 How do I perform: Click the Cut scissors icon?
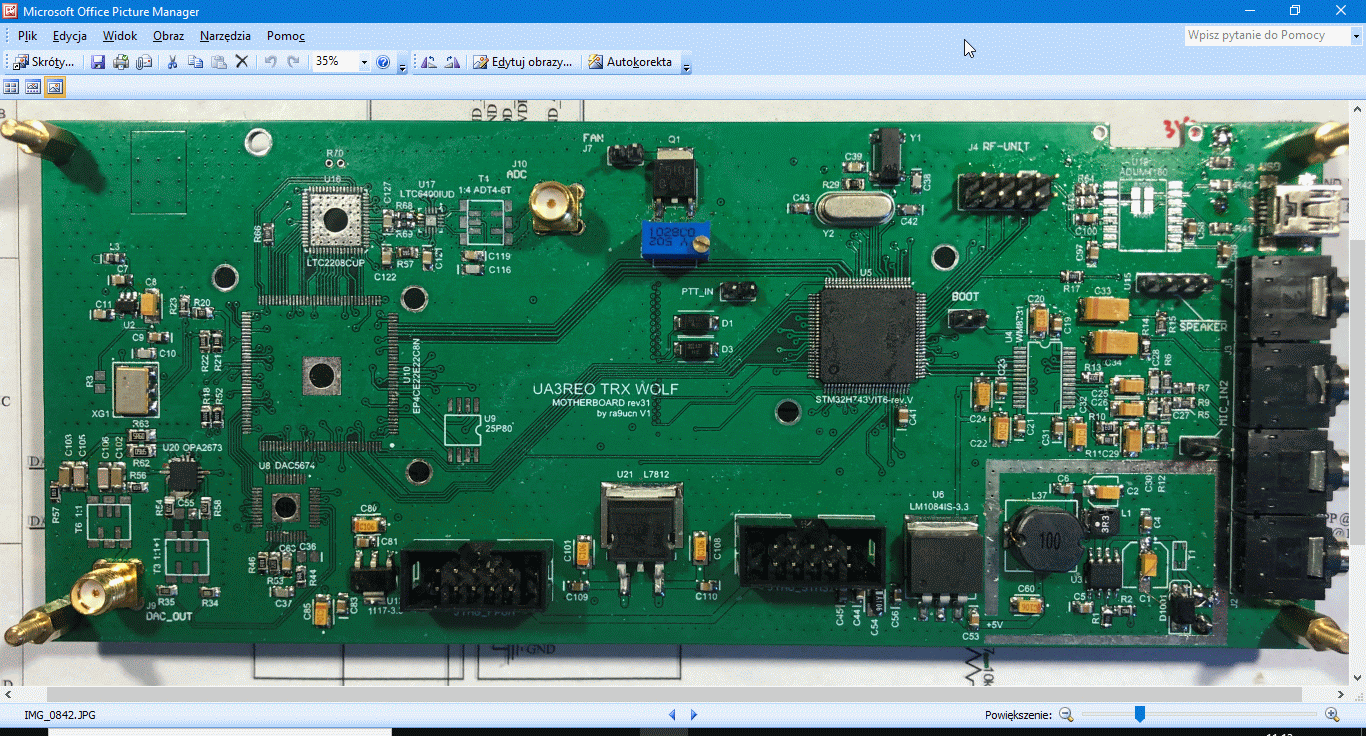pyautogui.click(x=172, y=62)
